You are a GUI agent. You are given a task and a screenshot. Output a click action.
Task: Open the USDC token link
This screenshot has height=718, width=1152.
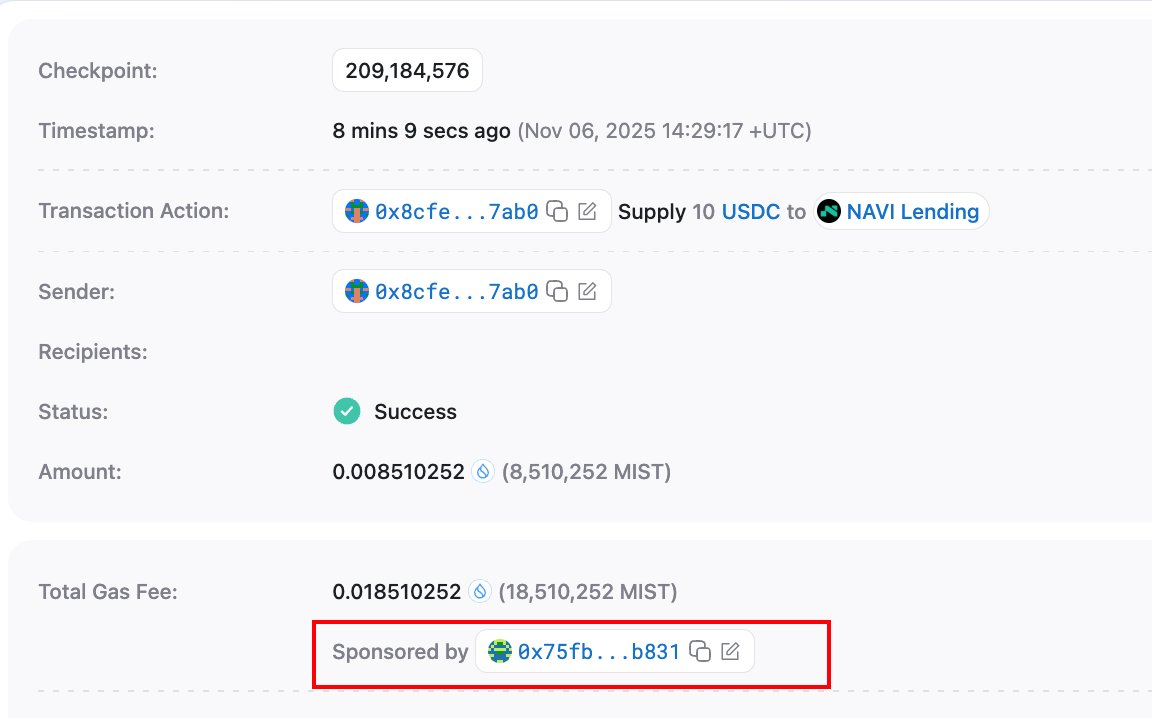coord(751,212)
